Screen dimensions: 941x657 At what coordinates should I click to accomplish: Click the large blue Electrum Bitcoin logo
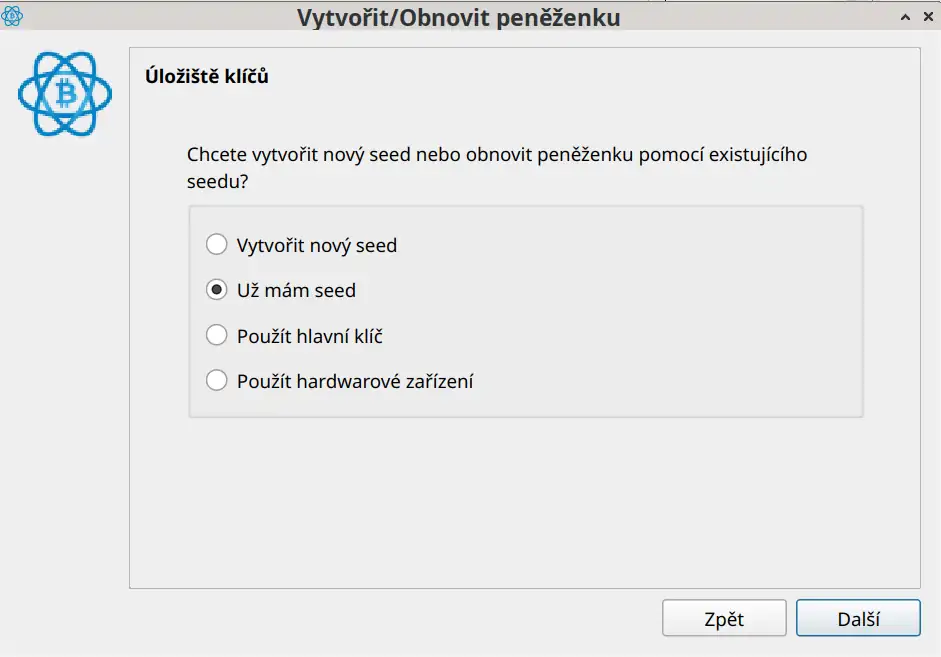click(64, 94)
